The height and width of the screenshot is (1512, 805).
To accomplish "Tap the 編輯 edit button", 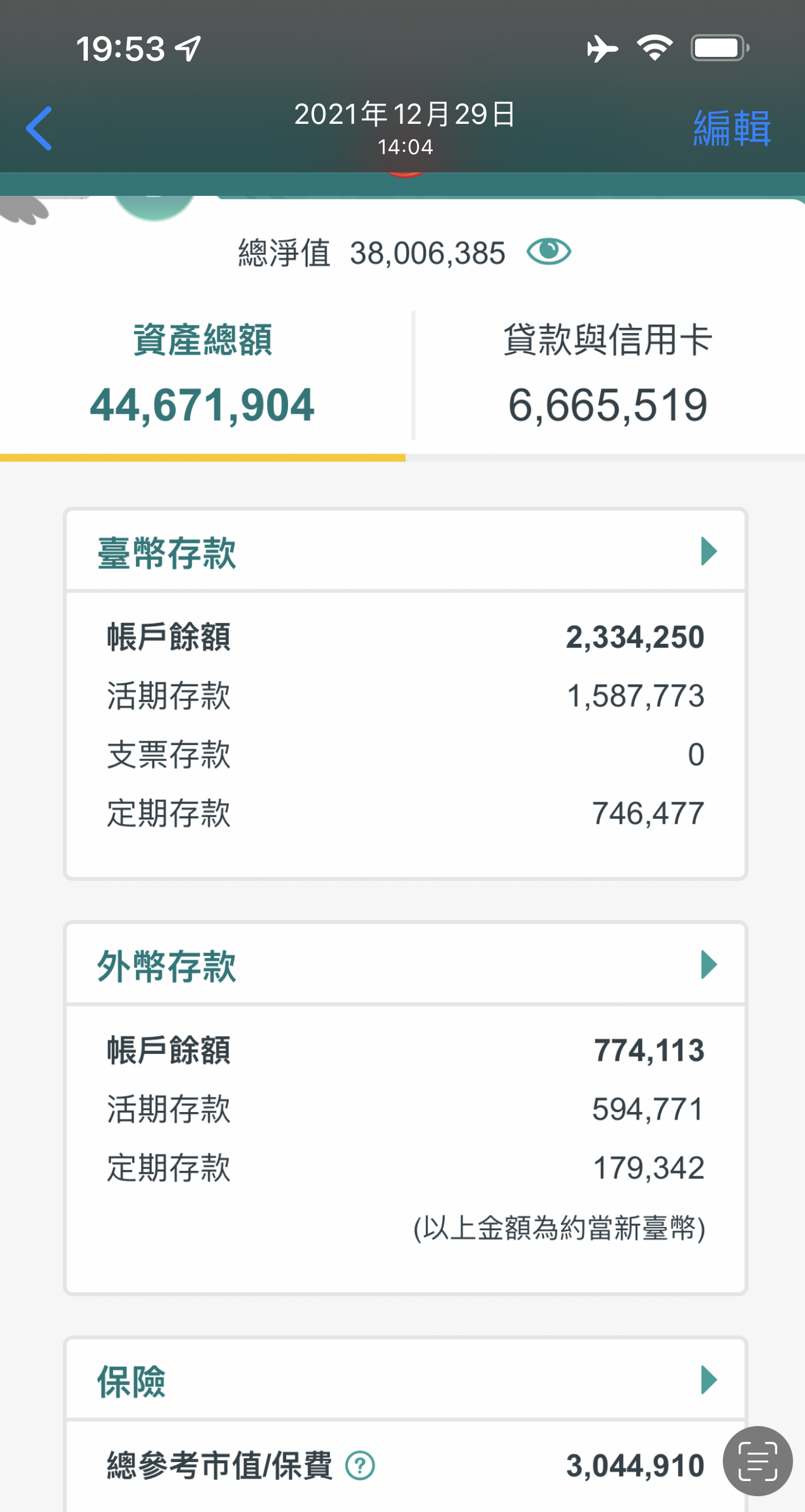I will (x=731, y=128).
